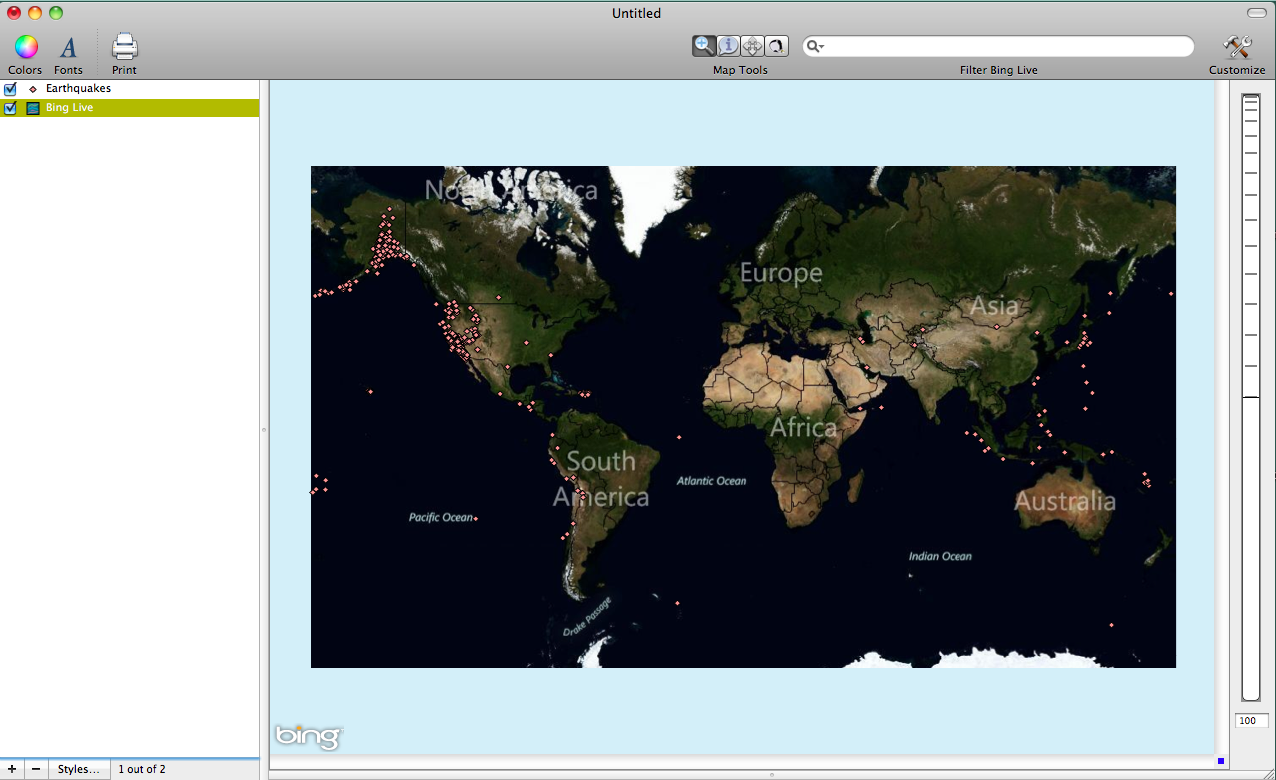Click the zoom value field showing 100

coord(1251,721)
